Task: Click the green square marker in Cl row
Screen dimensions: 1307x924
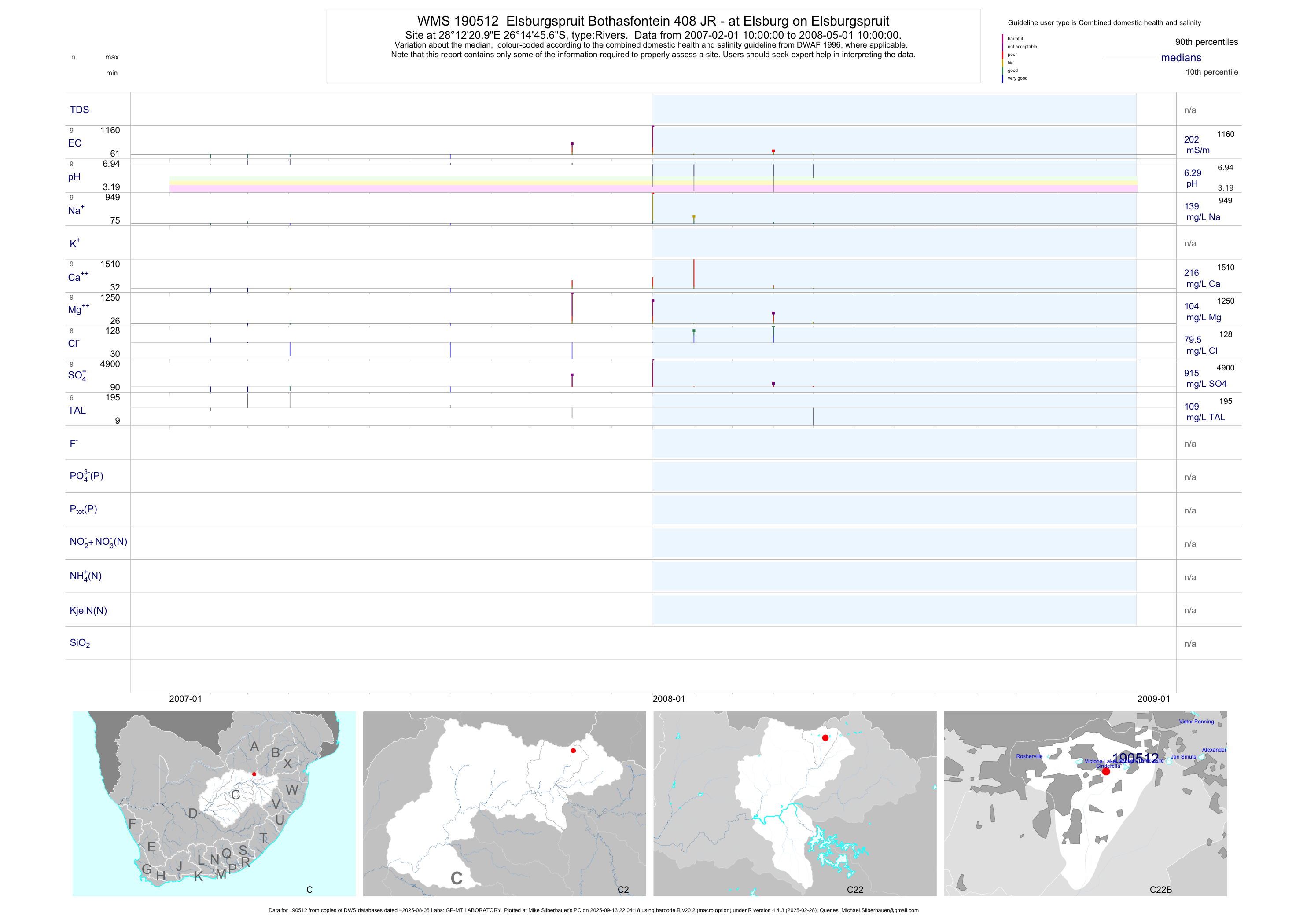Action: tap(693, 330)
